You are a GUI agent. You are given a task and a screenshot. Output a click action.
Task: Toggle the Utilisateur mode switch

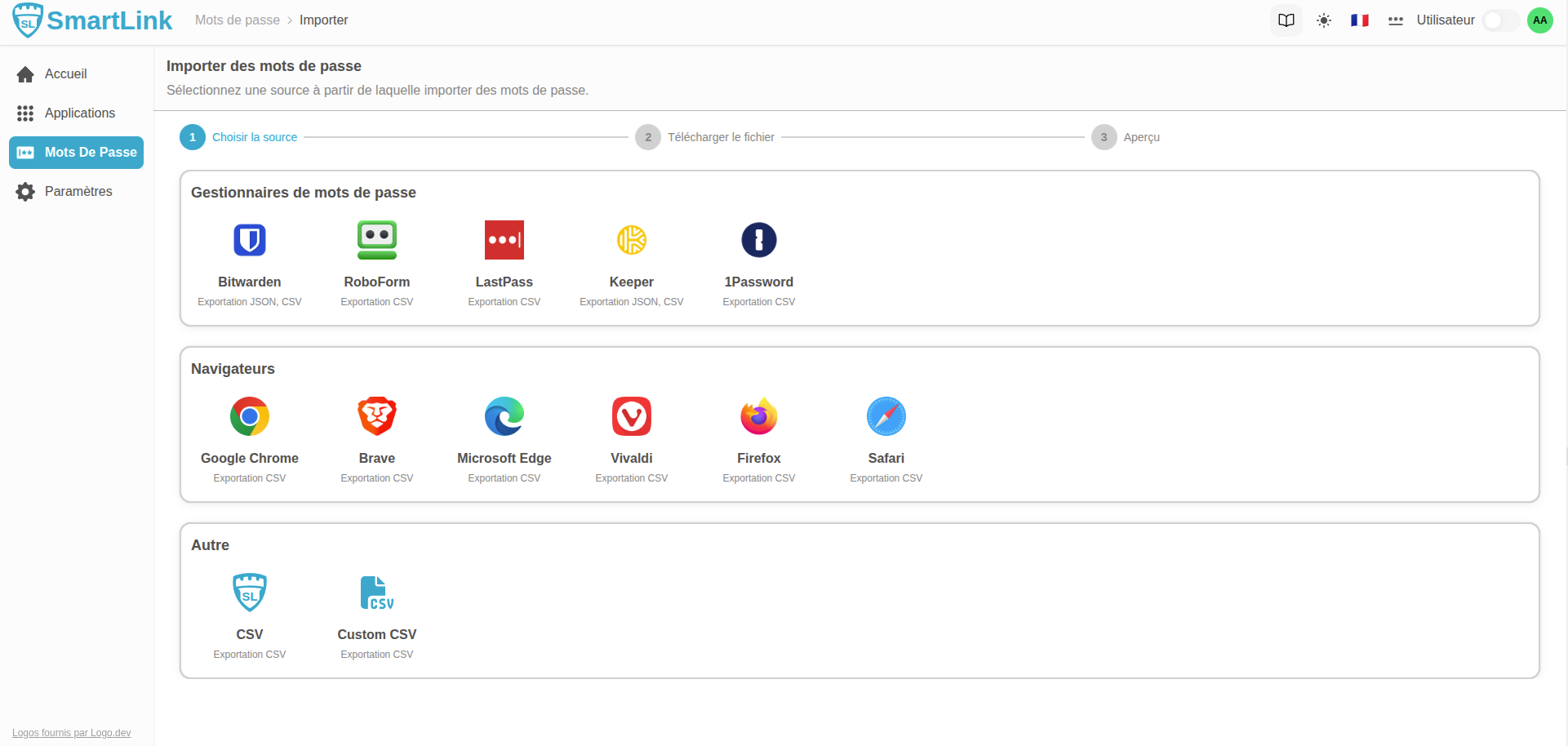coord(1499,20)
